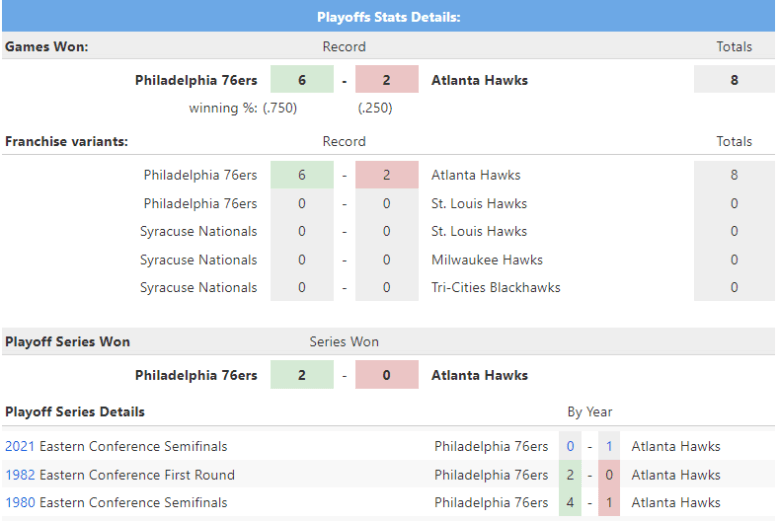The width and height of the screenshot is (778, 521).
Task: Click the games won total of 8
Action: pyautogui.click(x=734, y=80)
